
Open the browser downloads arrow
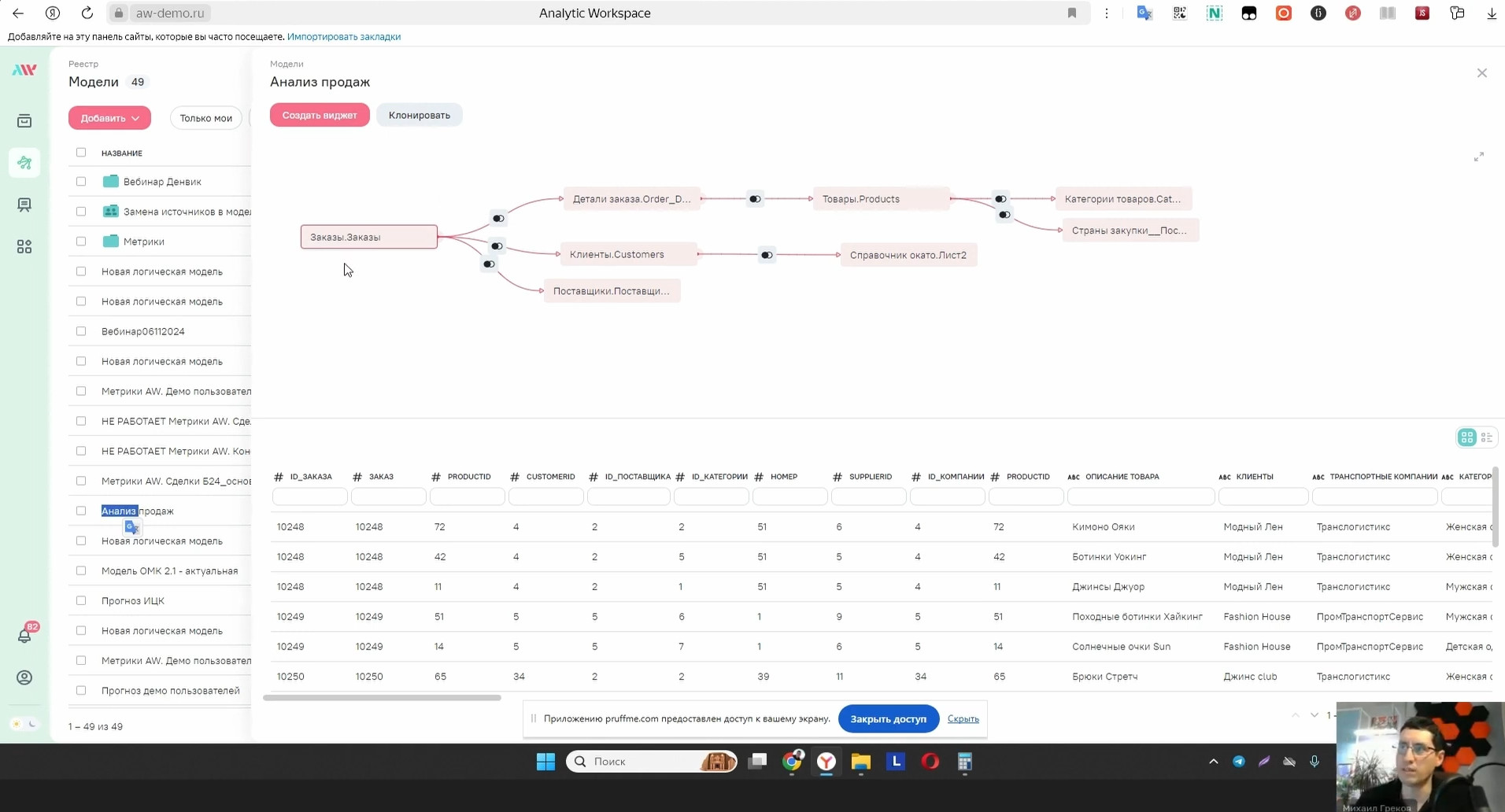pos(1492,13)
